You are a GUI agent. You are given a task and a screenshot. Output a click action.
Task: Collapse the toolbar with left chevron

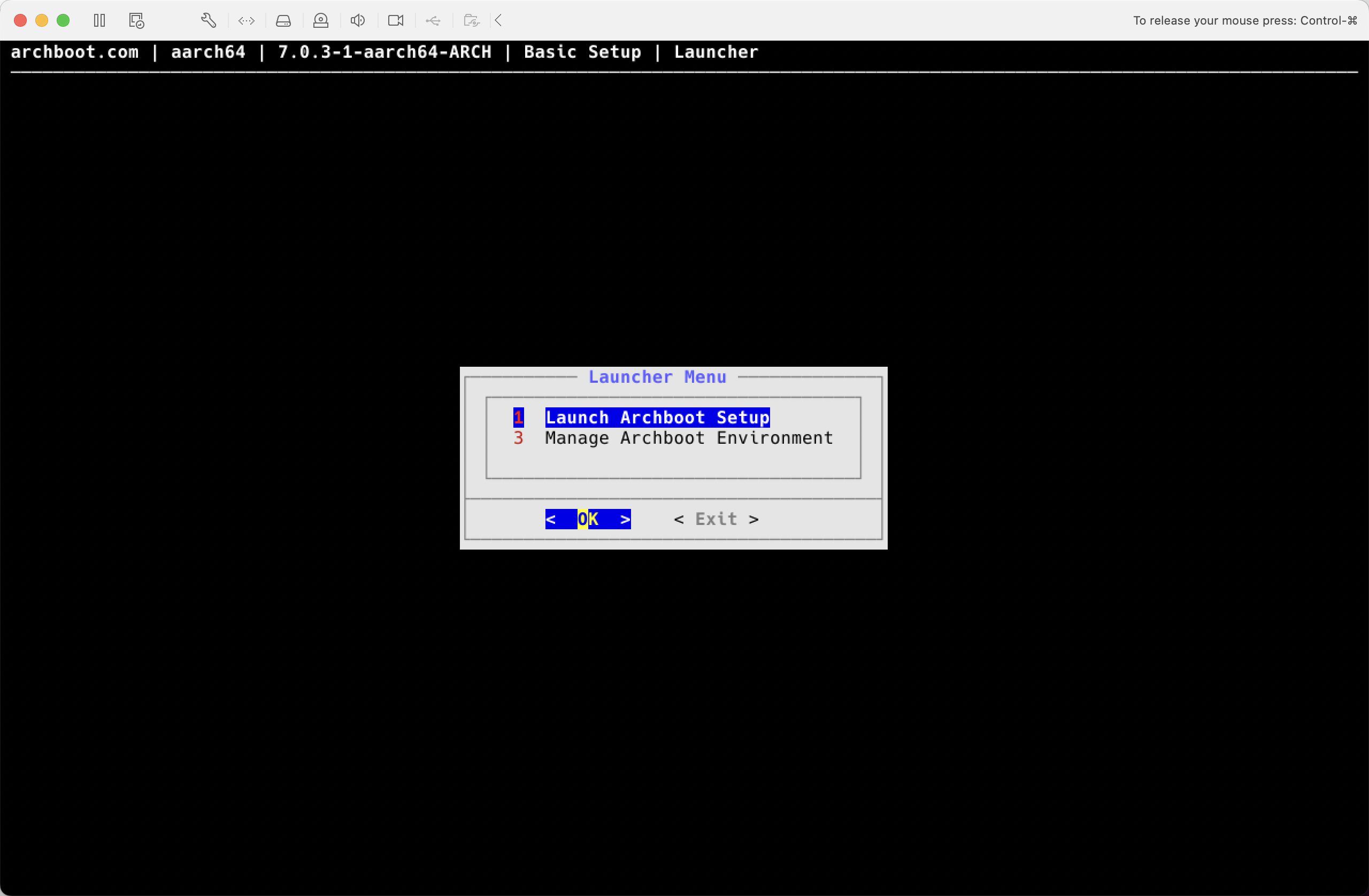click(x=499, y=21)
